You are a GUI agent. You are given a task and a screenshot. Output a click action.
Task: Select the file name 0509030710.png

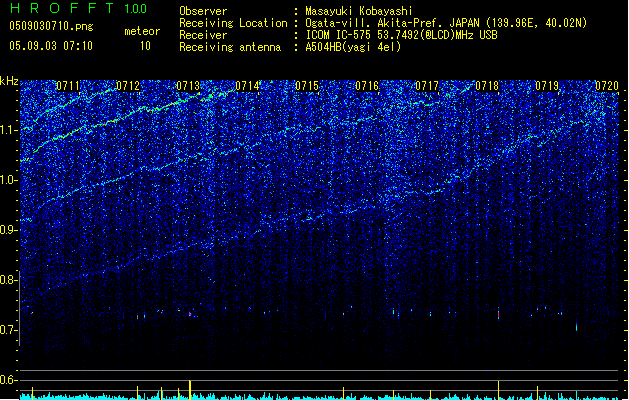pos(51,26)
